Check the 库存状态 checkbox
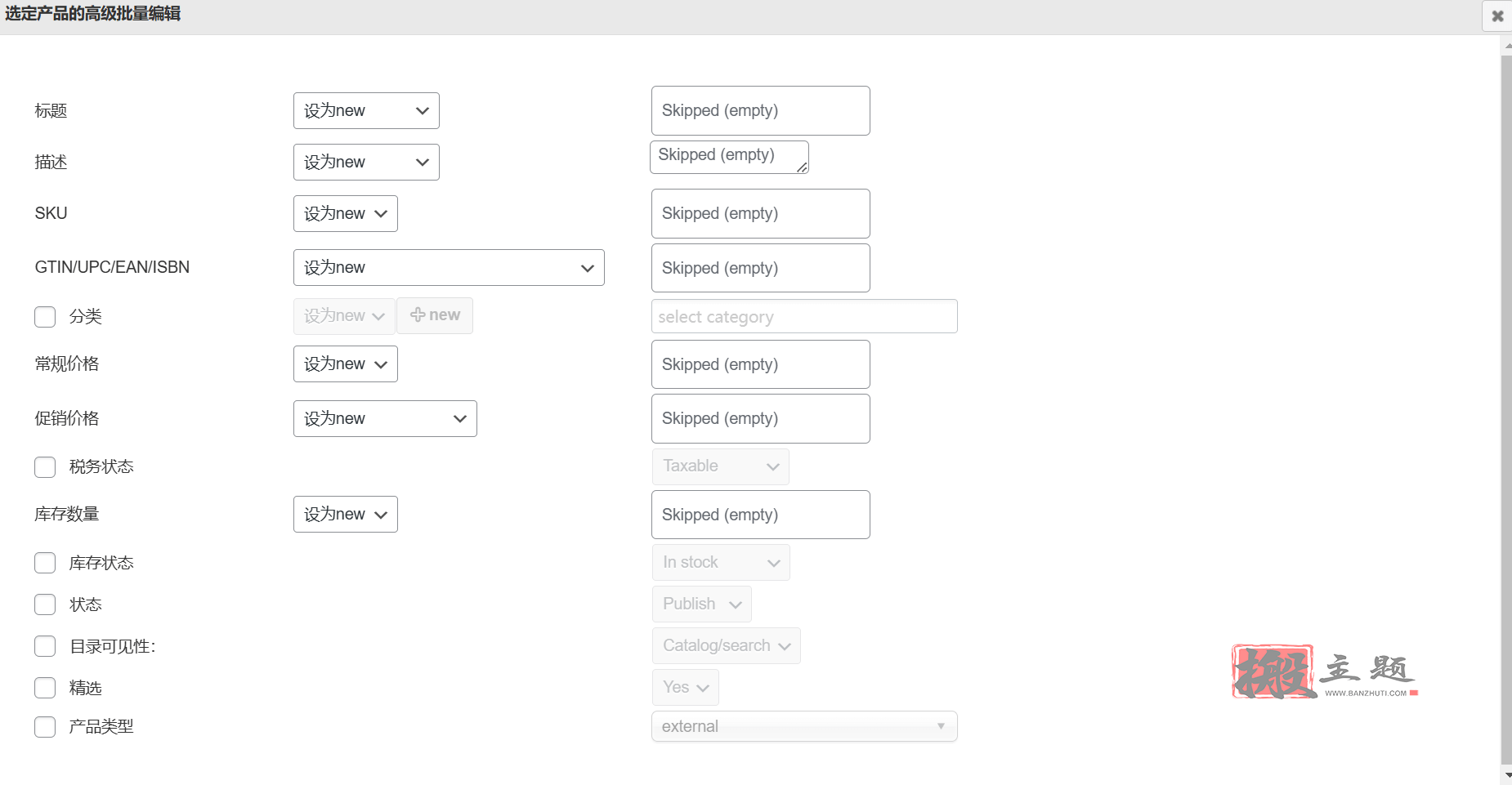1512x785 pixels. tap(45, 563)
